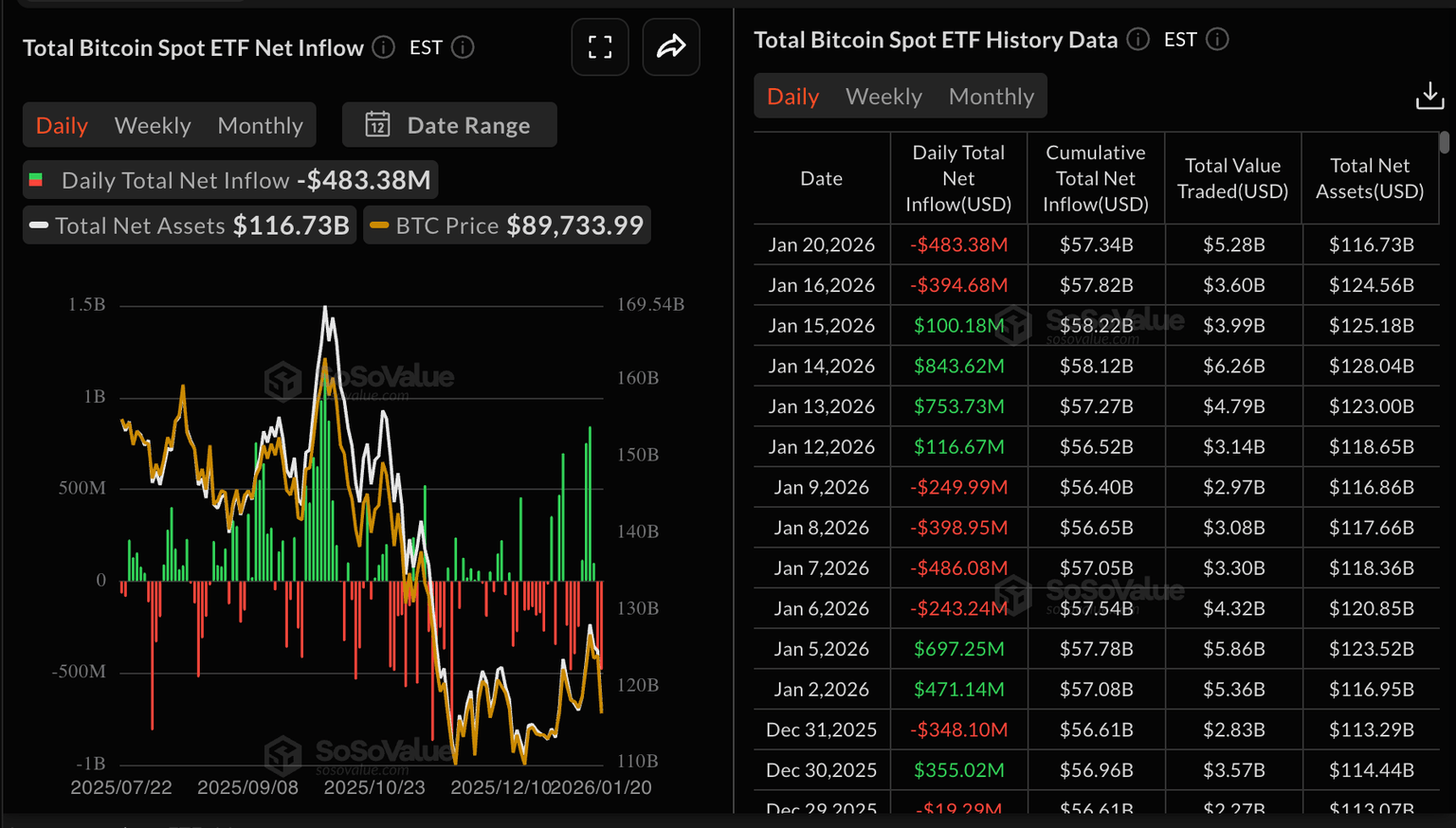Switch history table to Monthly

pyautogui.click(x=991, y=97)
